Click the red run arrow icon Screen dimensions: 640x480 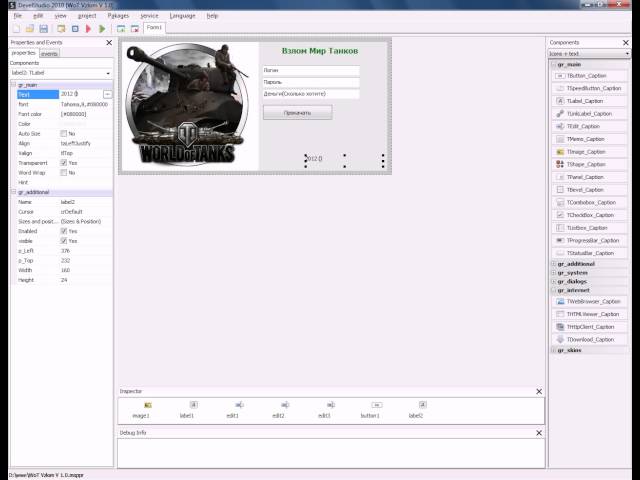click(x=88, y=29)
